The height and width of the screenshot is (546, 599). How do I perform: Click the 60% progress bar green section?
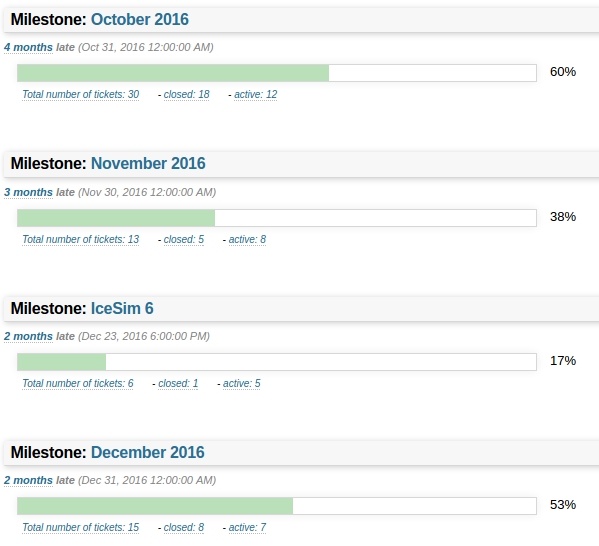click(x=173, y=73)
